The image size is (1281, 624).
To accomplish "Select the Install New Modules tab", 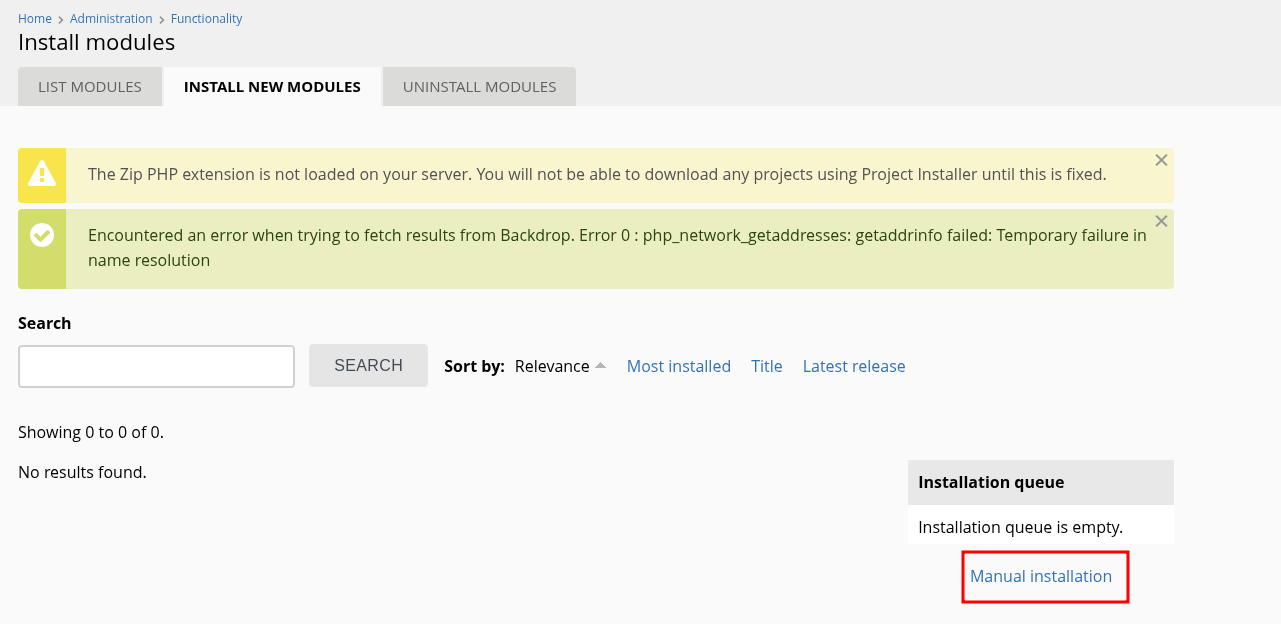I will (272, 87).
